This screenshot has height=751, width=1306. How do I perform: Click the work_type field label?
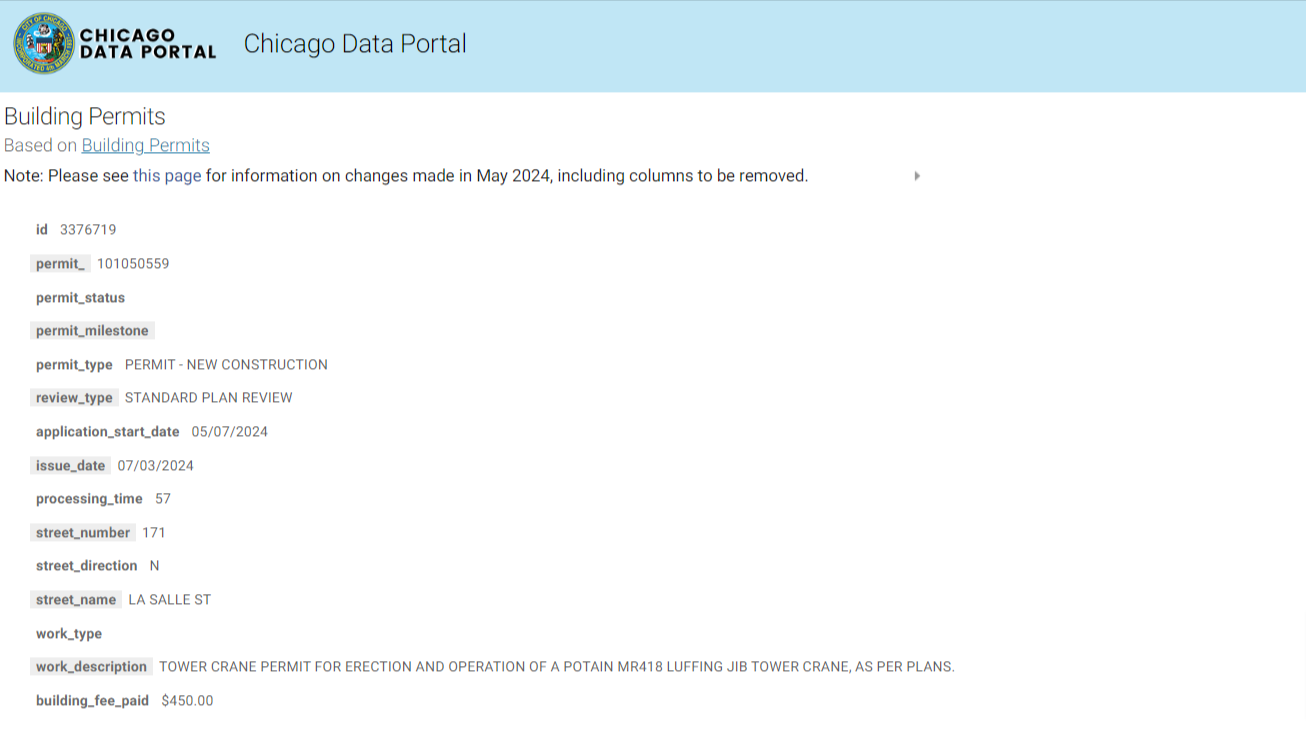69,634
